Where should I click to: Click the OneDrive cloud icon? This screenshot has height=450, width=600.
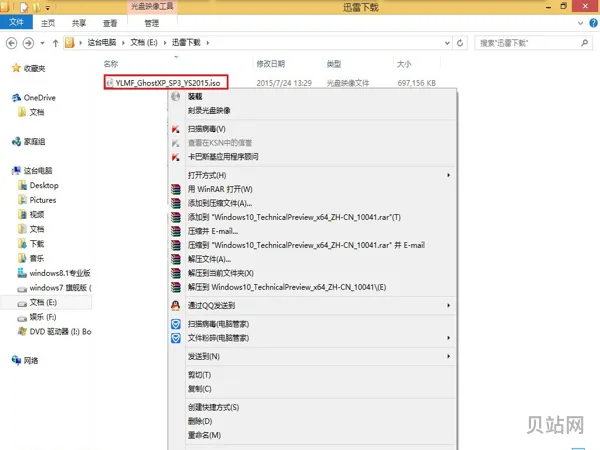pos(16,98)
